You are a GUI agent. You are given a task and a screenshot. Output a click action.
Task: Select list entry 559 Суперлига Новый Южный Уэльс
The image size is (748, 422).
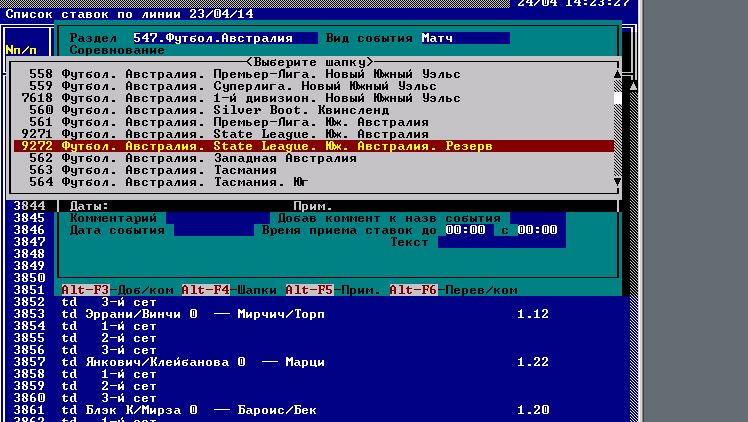(313, 86)
